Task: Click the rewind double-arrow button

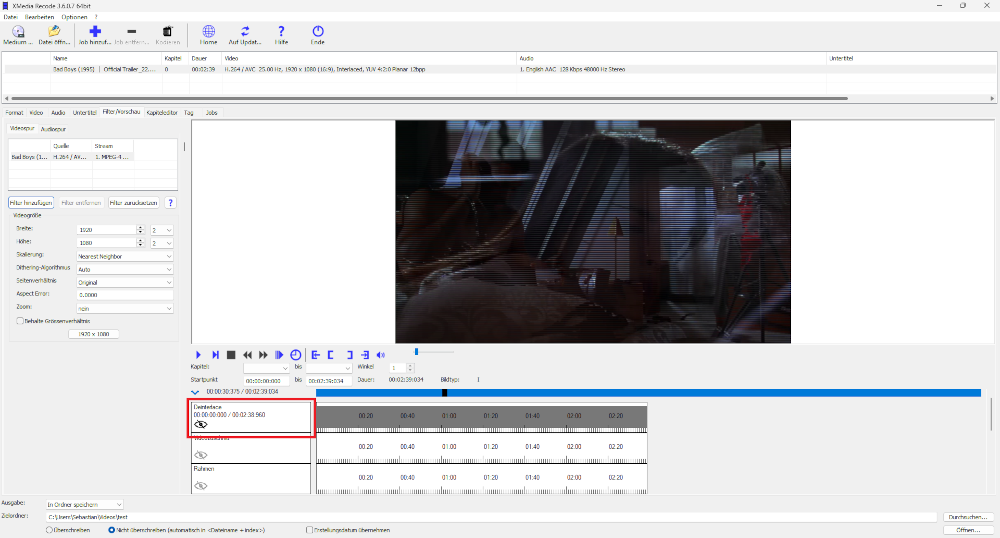Action: (x=247, y=355)
